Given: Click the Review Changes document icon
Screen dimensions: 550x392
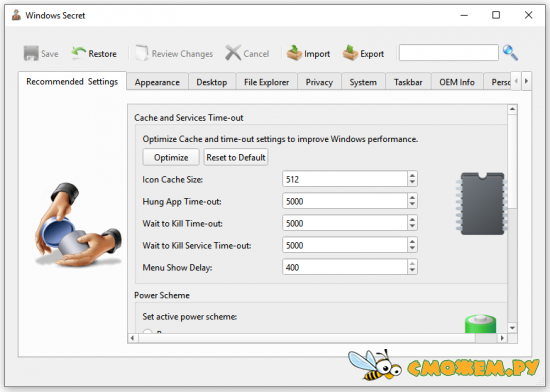Looking at the screenshot, I should [142, 53].
